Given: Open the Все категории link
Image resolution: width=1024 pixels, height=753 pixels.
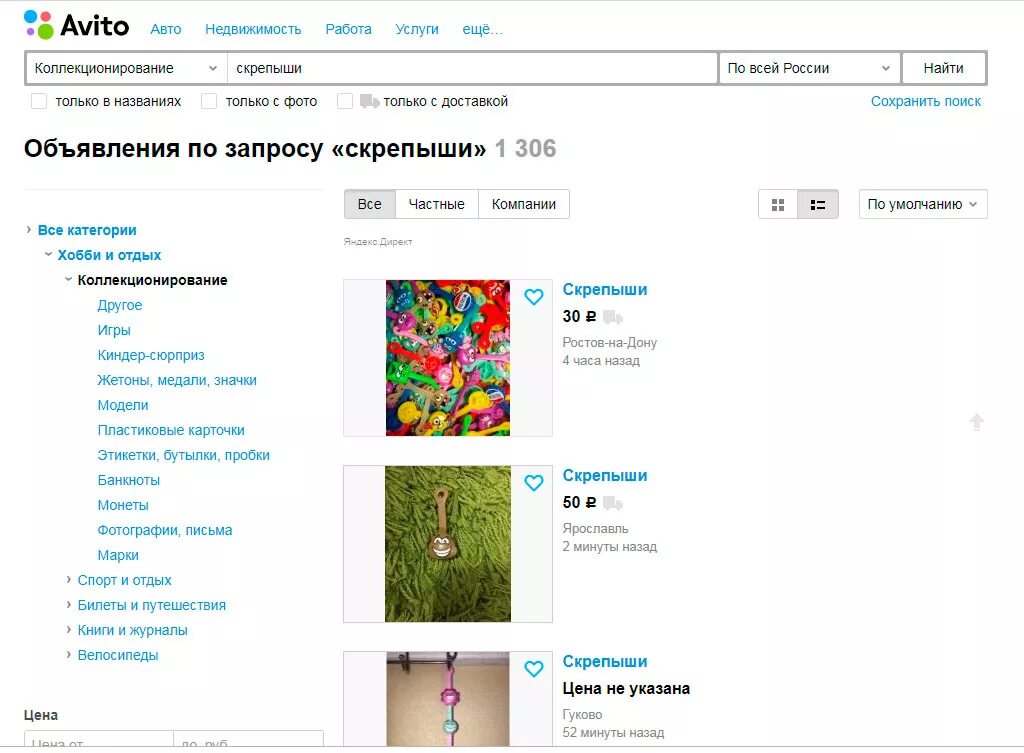Looking at the screenshot, I should click(x=87, y=230).
